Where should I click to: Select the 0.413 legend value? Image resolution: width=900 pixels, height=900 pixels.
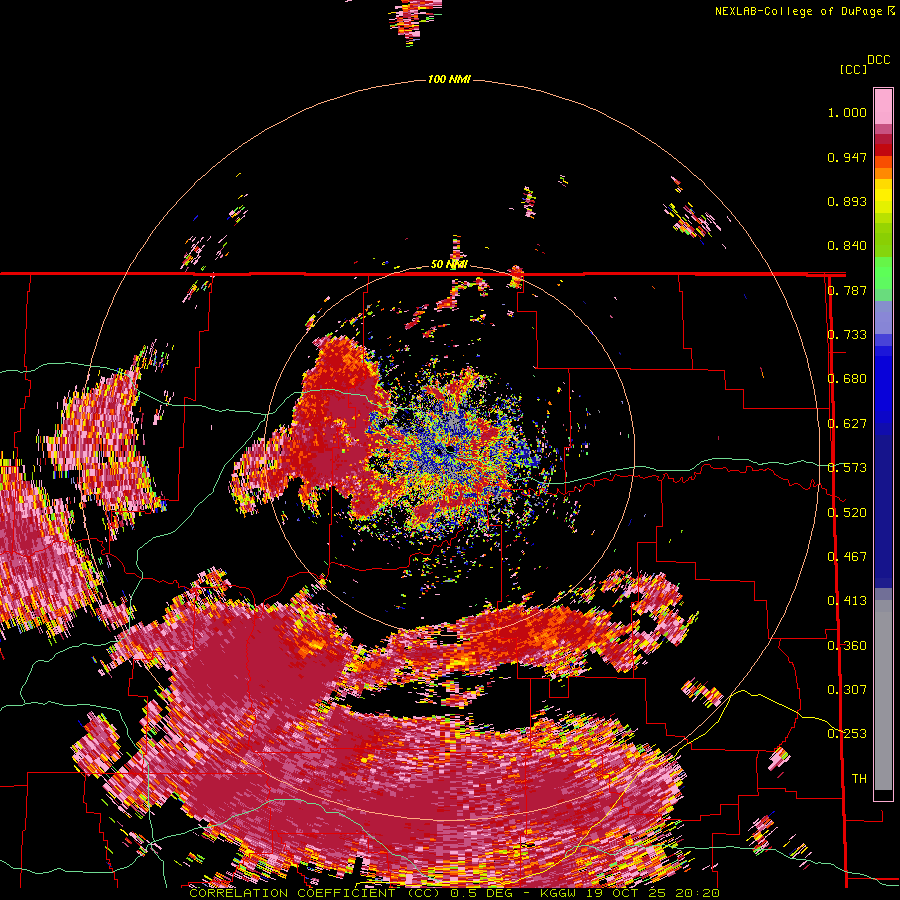tap(847, 601)
